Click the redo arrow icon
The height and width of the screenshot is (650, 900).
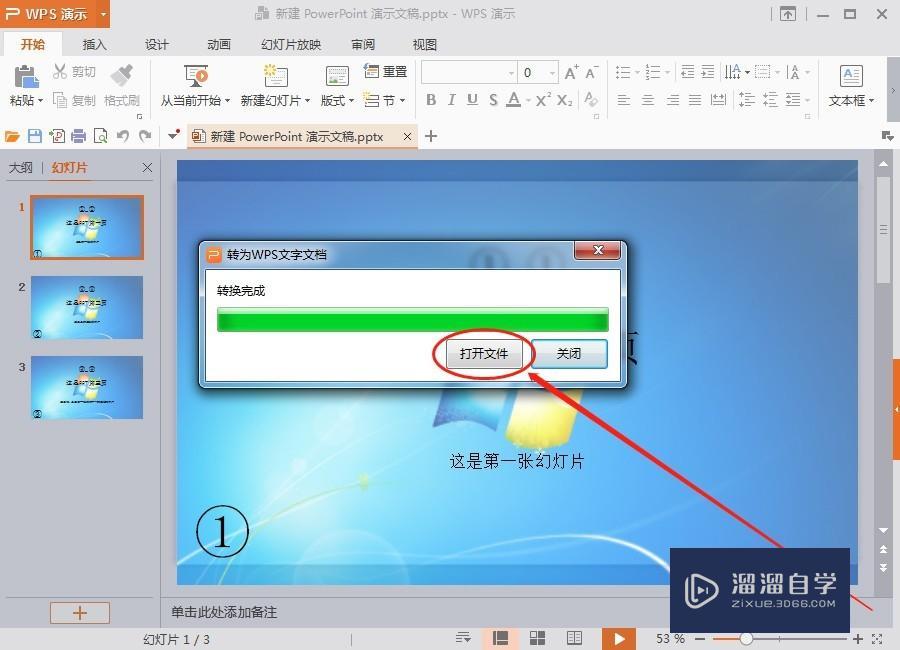145,136
